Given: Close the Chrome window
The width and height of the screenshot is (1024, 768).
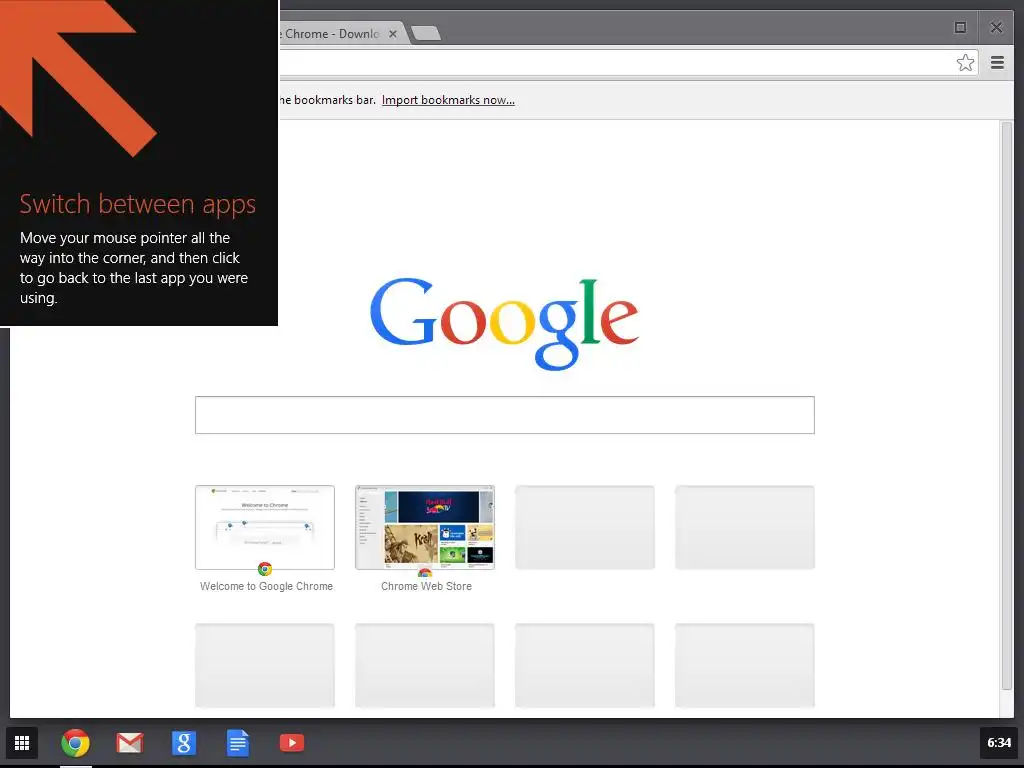Looking at the screenshot, I should tap(996, 27).
